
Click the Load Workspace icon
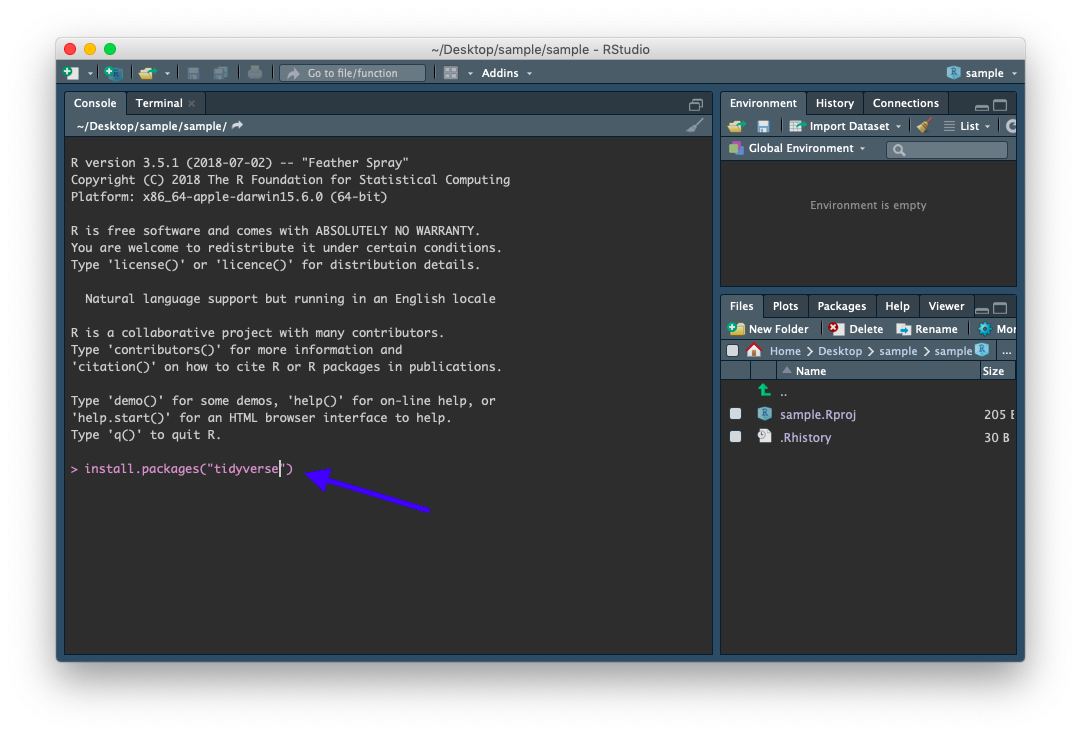tap(736, 126)
